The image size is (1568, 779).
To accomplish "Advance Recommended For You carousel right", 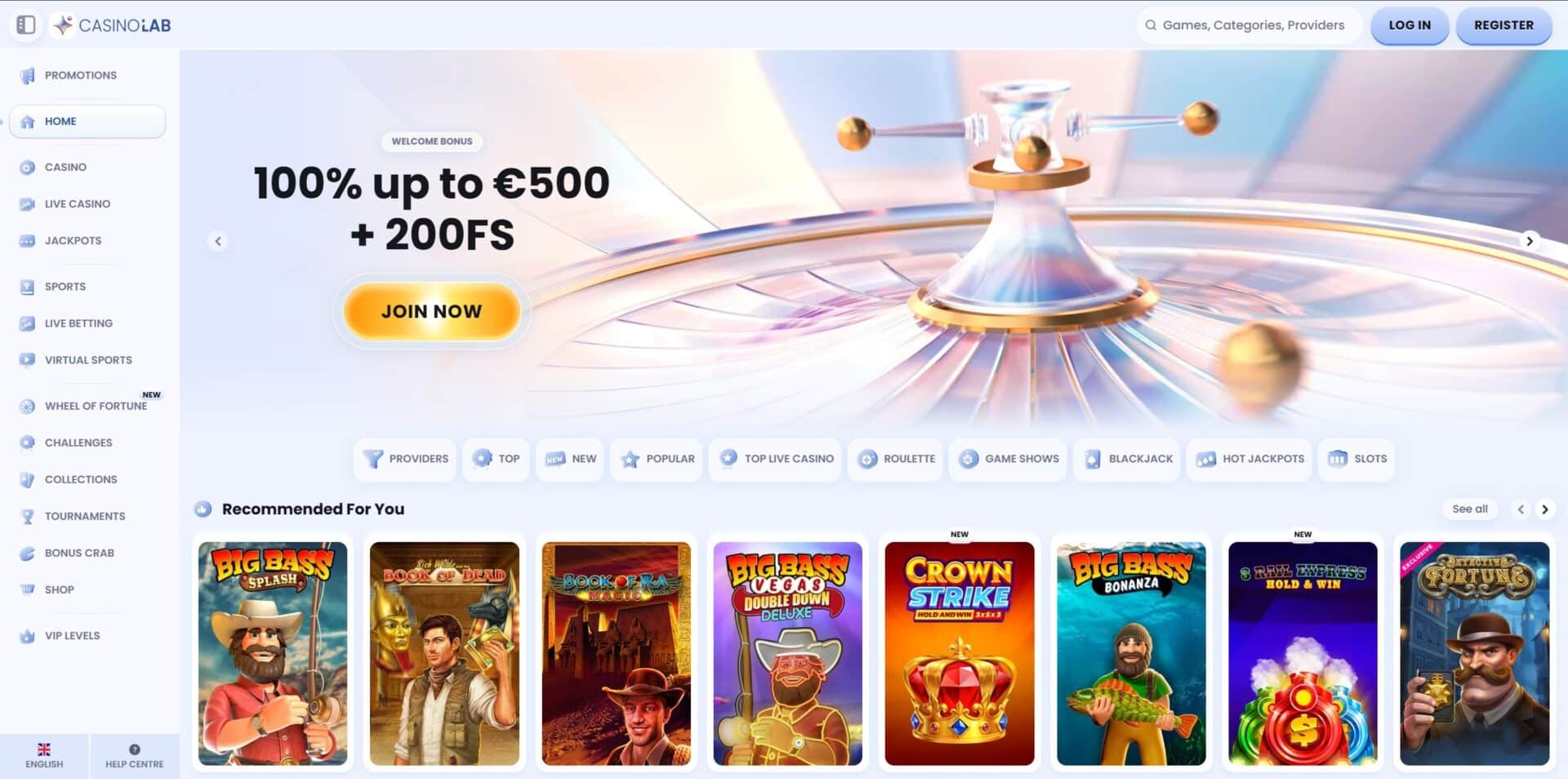I will click(1544, 509).
